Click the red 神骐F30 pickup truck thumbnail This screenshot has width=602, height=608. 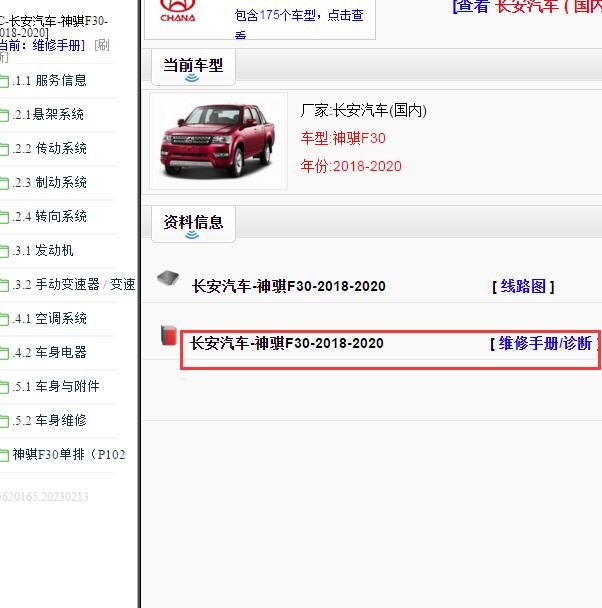219,141
